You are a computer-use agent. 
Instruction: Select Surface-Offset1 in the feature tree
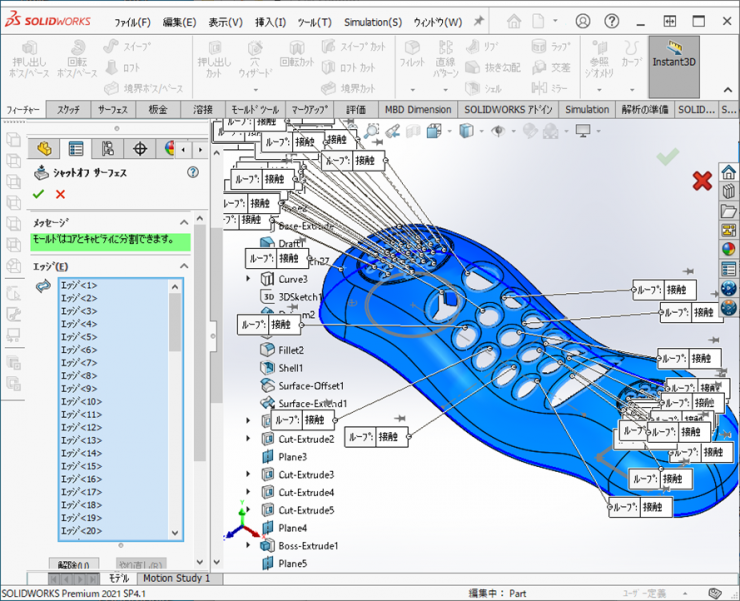[x=311, y=385]
